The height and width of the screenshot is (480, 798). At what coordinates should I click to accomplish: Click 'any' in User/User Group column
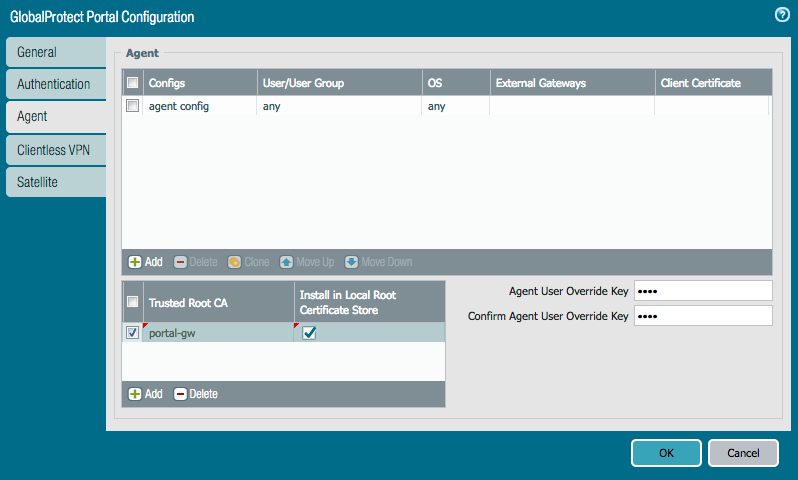point(271,106)
